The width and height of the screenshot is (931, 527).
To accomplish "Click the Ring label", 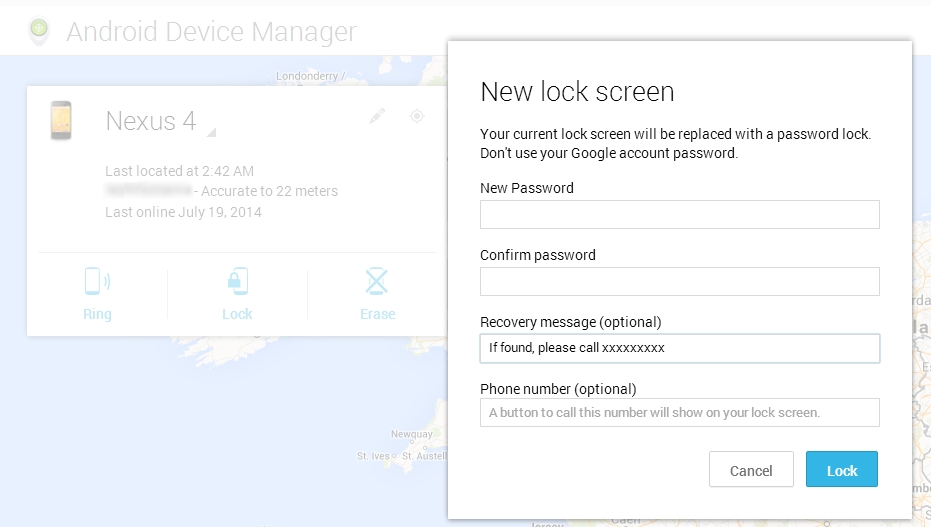I will point(97,314).
